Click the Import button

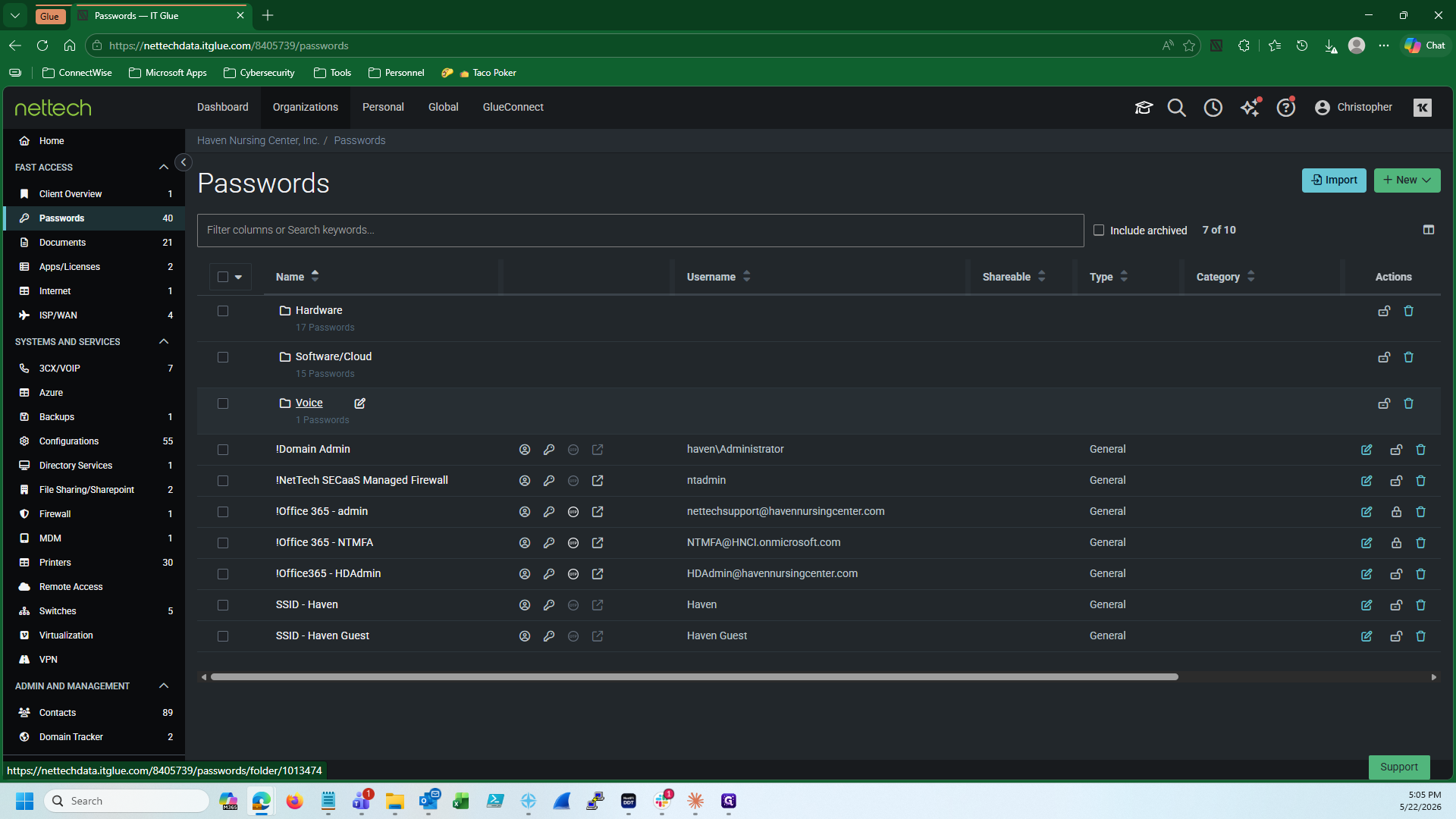tap(1334, 180)
